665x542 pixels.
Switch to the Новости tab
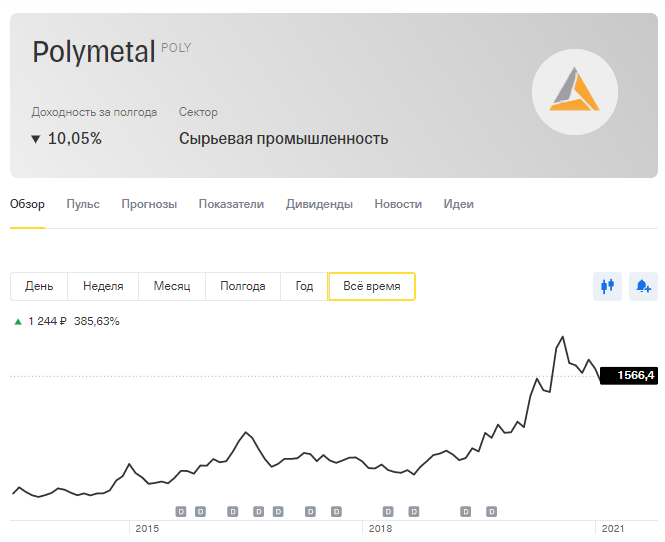(x=398, y=204)
